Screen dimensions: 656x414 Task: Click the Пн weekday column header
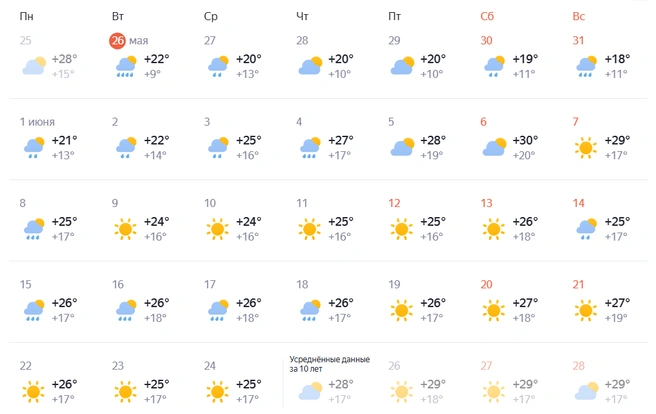pos(26,16)
